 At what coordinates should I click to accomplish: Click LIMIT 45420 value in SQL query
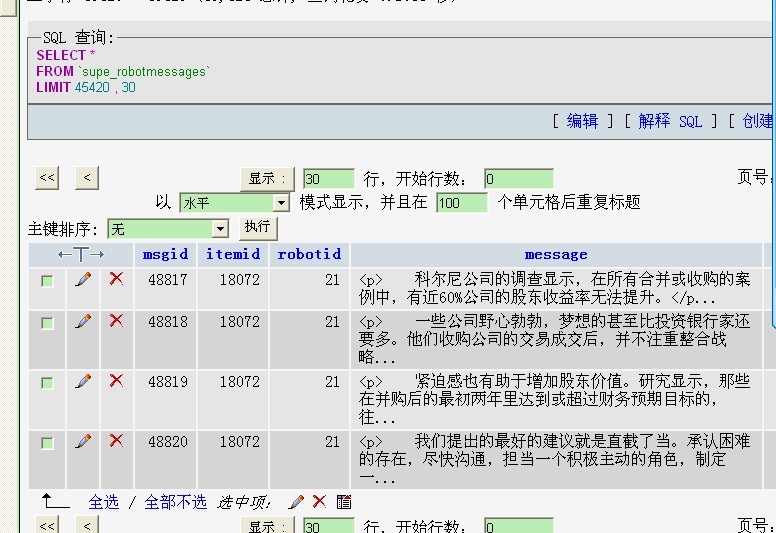92,88
